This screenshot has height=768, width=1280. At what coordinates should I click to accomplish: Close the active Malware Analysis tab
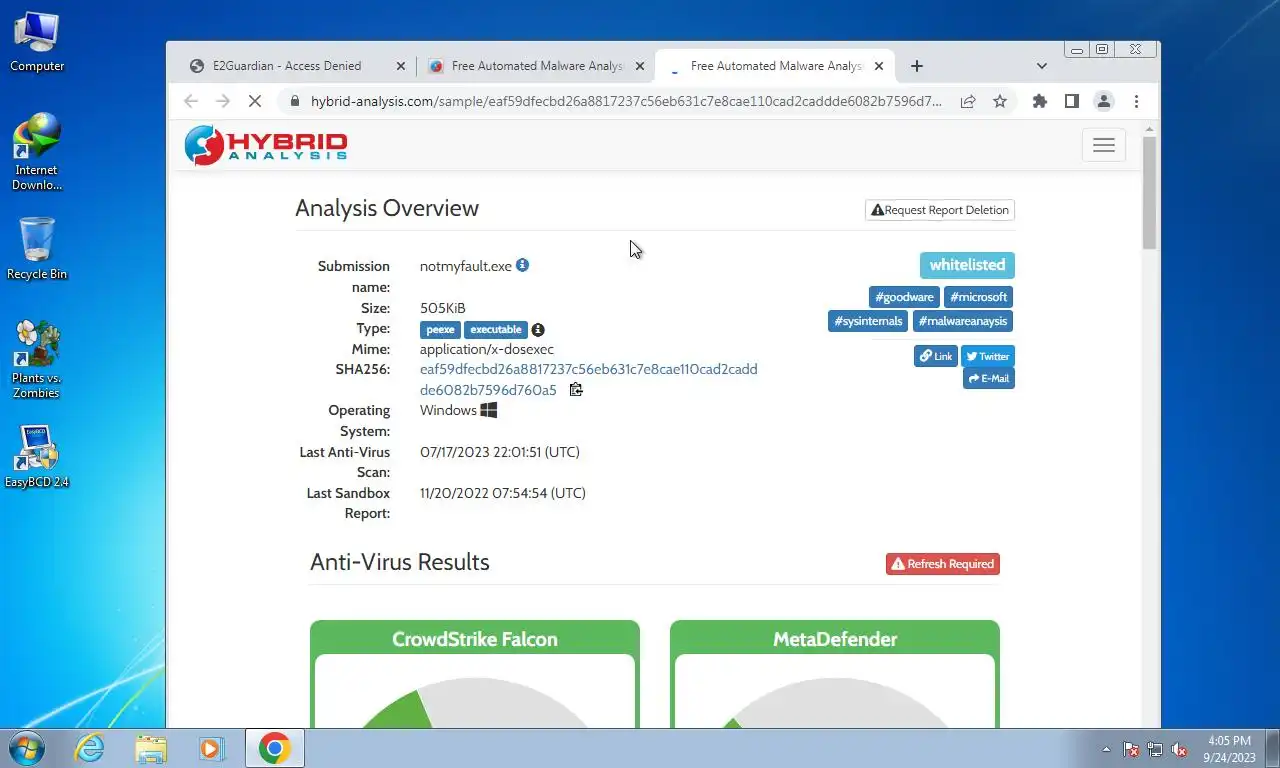(879, 66)
